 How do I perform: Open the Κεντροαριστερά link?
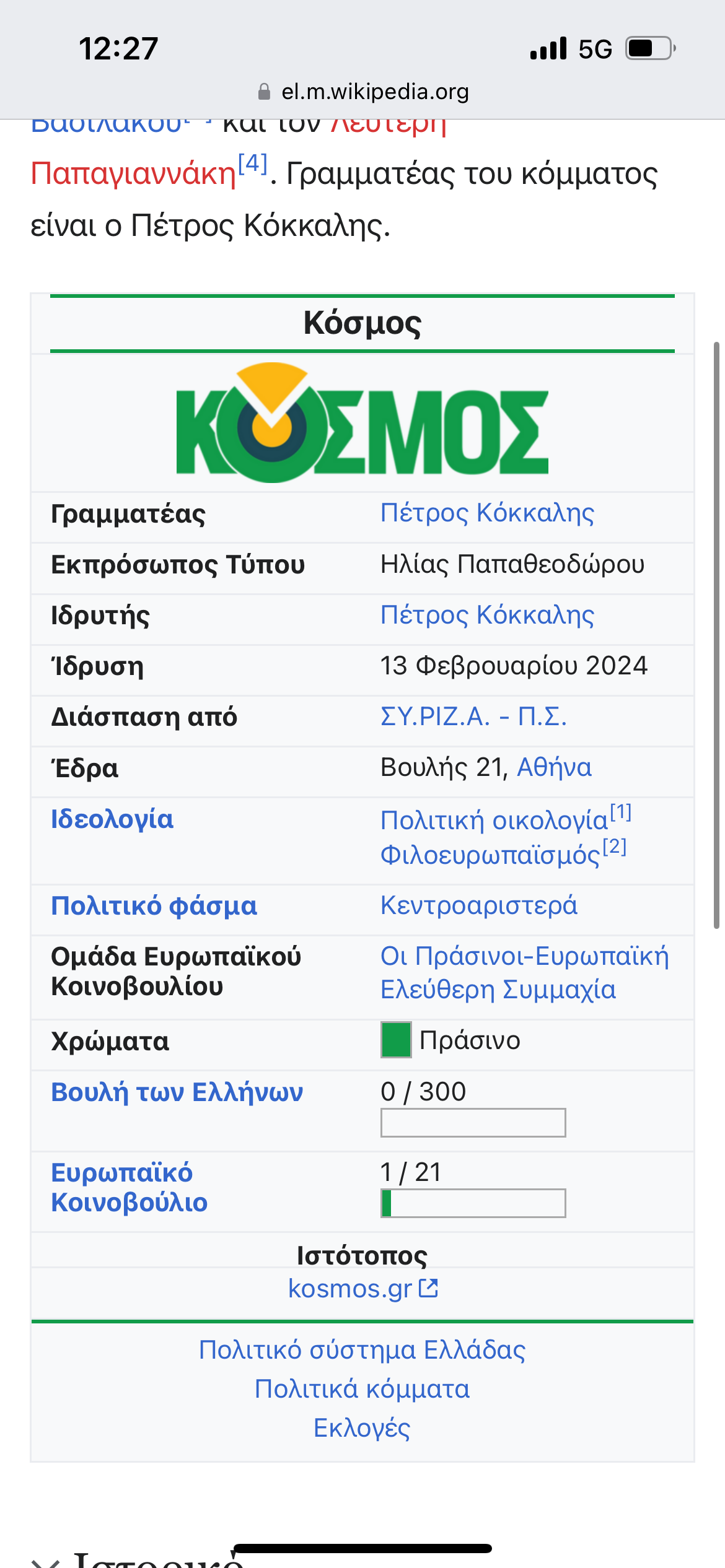click(478, 905)
